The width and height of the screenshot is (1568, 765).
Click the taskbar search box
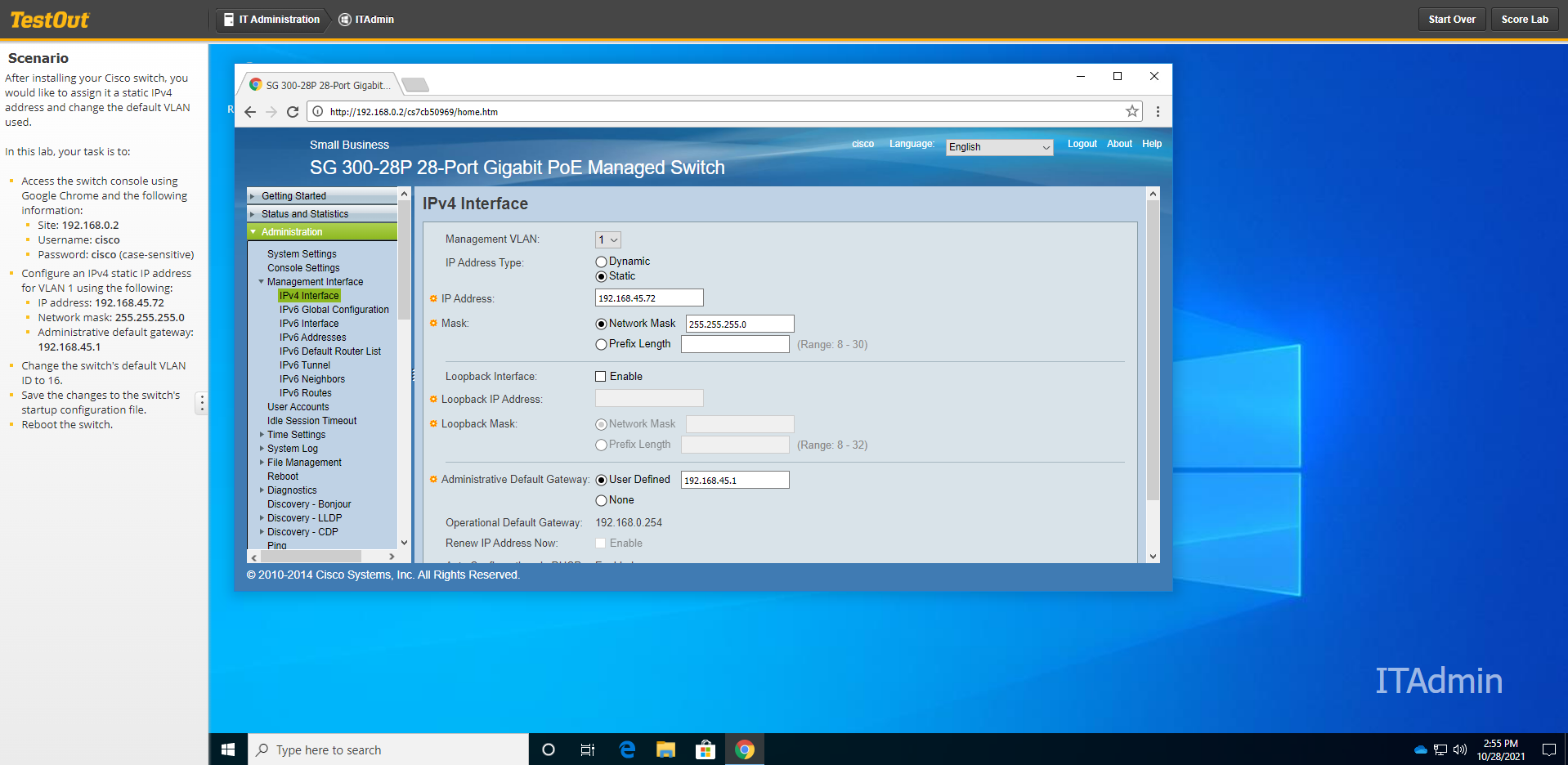[388, 749]
